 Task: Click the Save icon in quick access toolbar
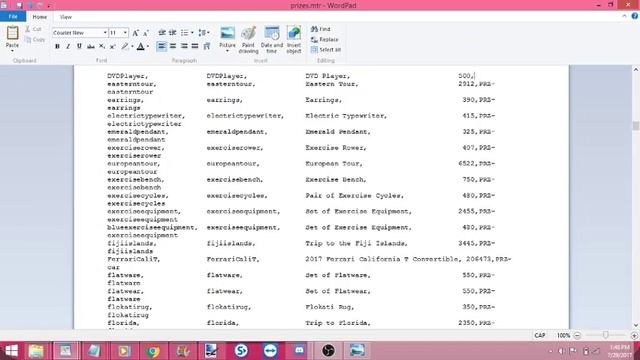19,5
